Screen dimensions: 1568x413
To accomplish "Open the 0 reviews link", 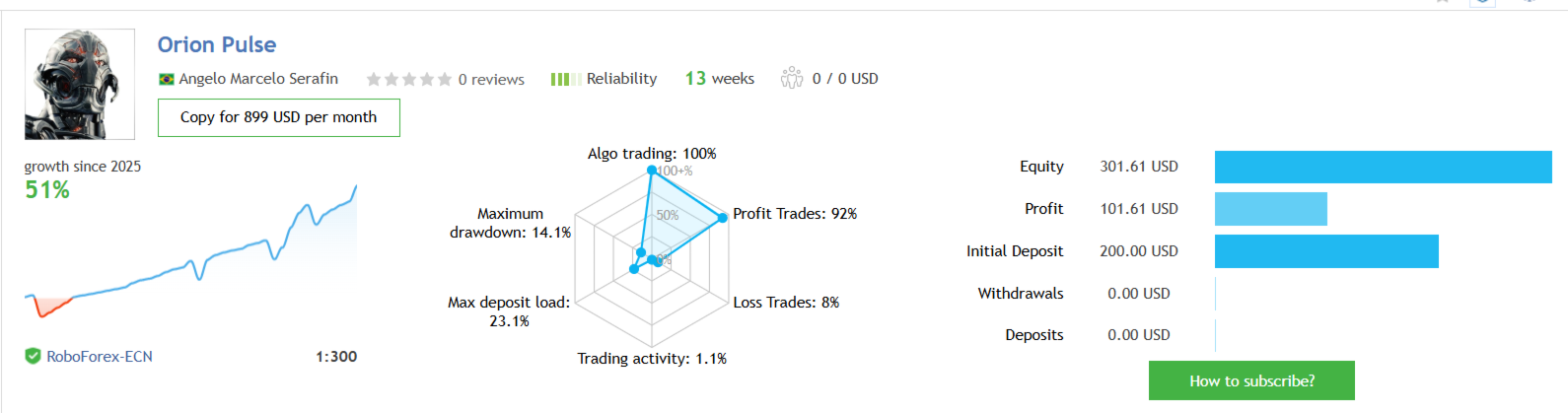I will coord(491,79).
